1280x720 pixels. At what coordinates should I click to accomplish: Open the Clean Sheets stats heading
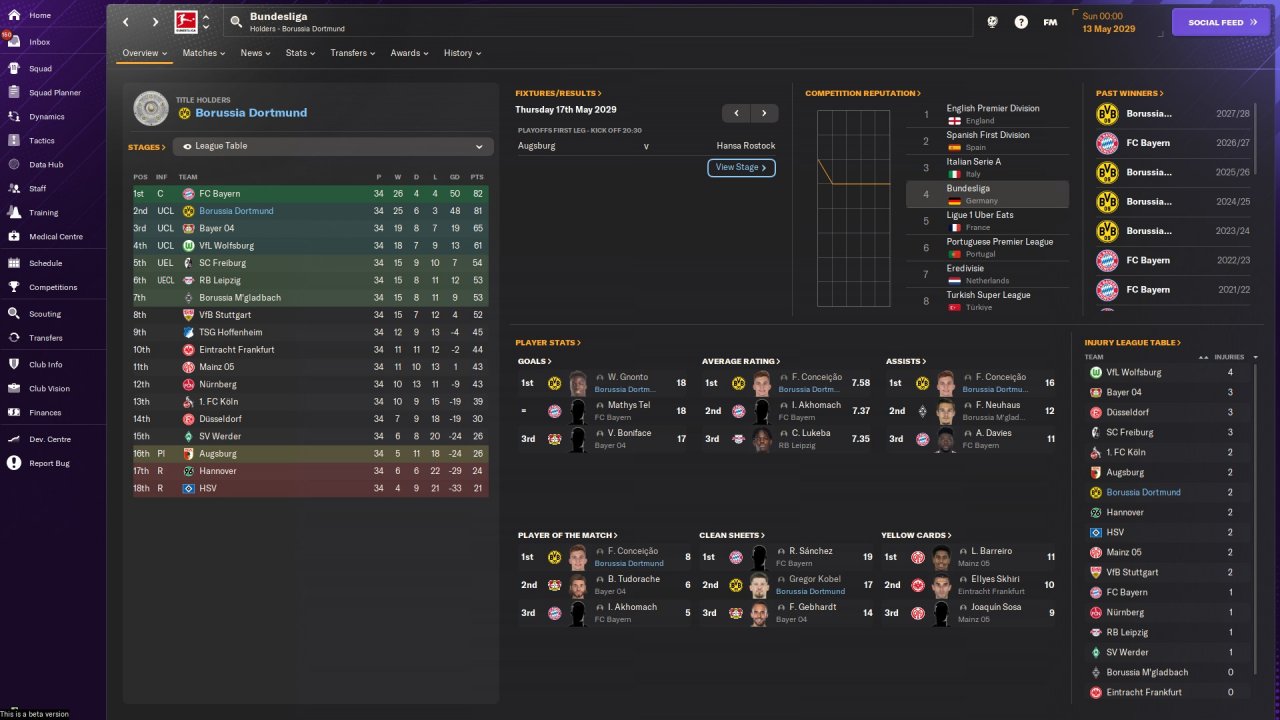click(732, 535)
